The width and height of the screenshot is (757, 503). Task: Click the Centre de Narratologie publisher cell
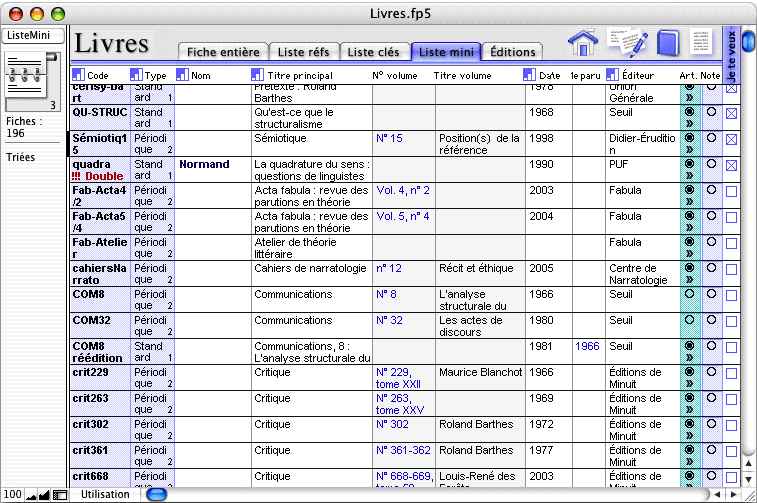pyautogui.click(x=638, y=274)
